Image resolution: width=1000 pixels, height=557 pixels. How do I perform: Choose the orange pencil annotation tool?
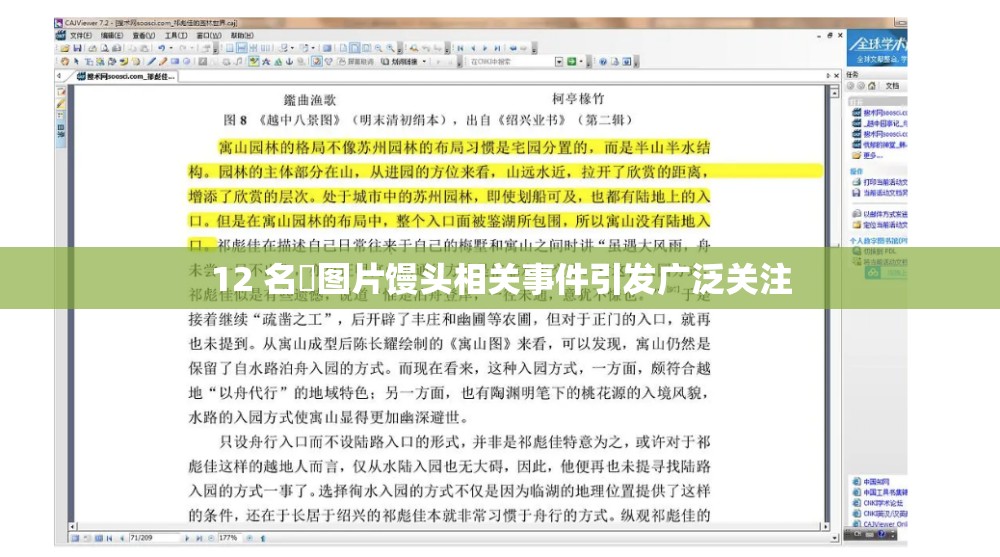click(163, 62)
